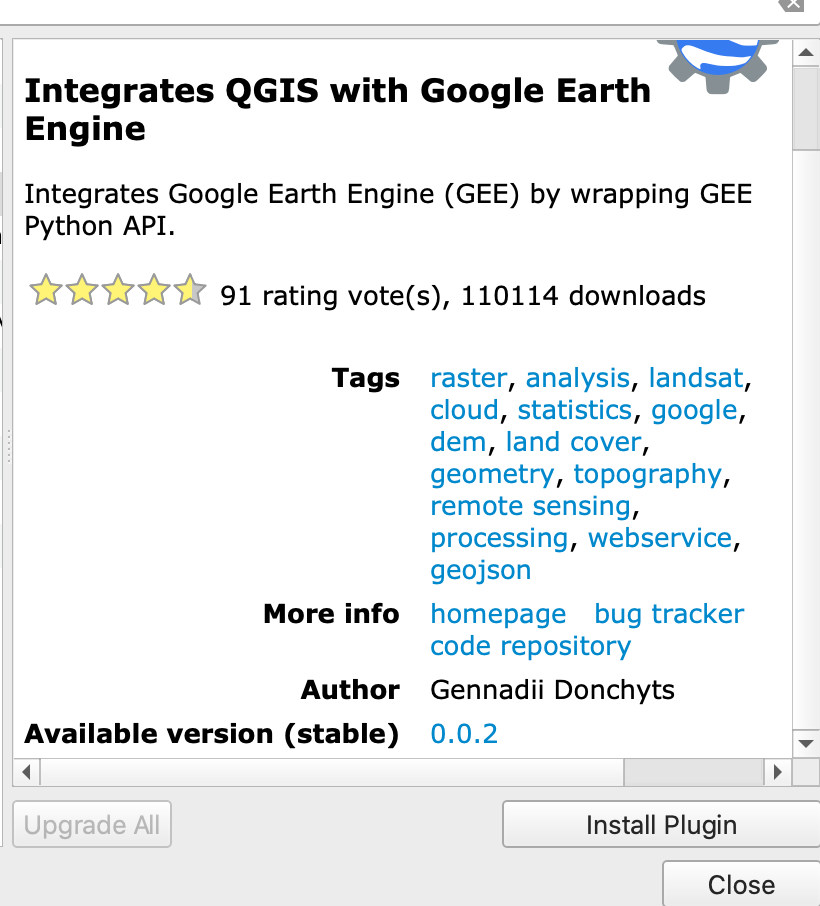Click the Install Plugin button

[x=660, y=824]
